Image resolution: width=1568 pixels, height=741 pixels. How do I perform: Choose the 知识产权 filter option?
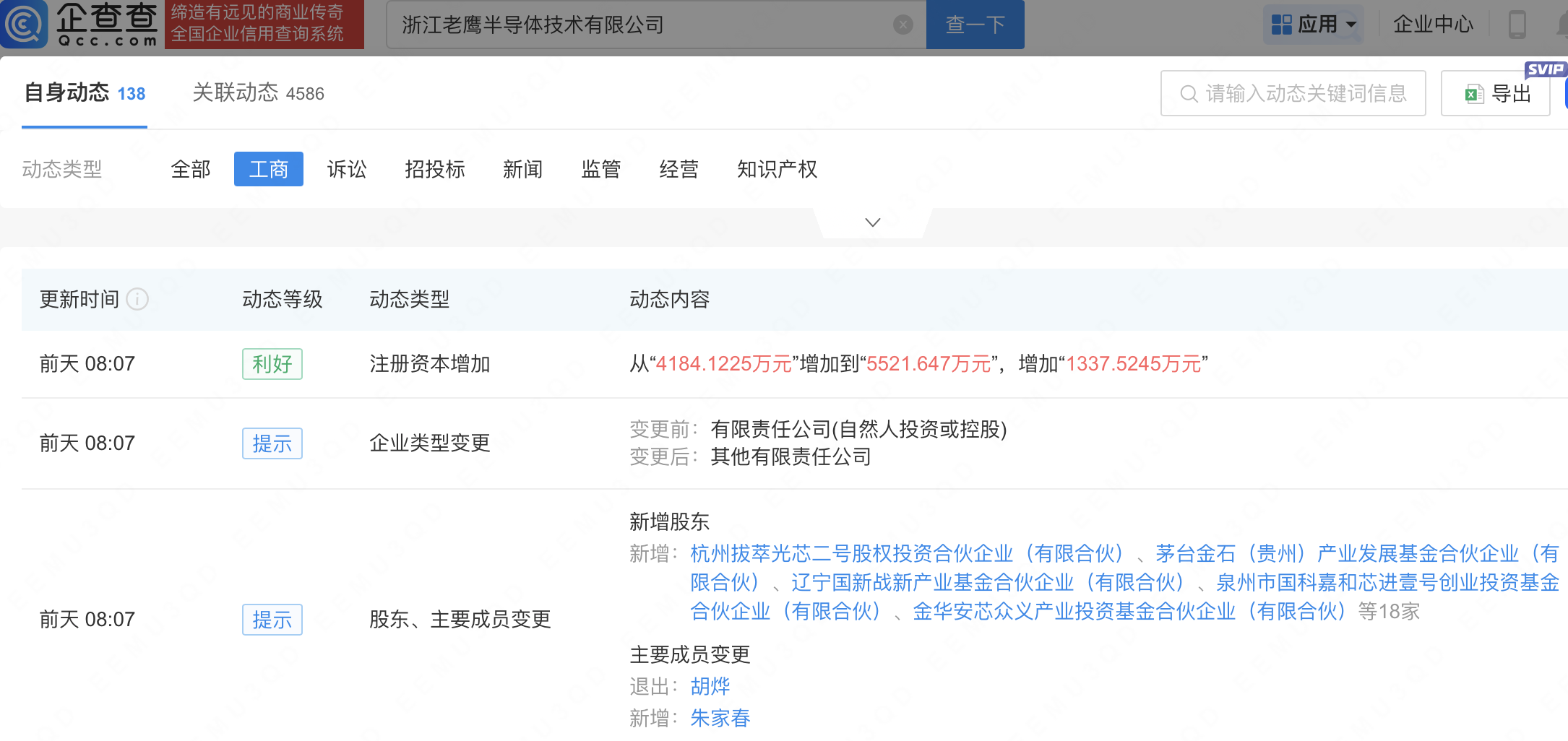777,169
